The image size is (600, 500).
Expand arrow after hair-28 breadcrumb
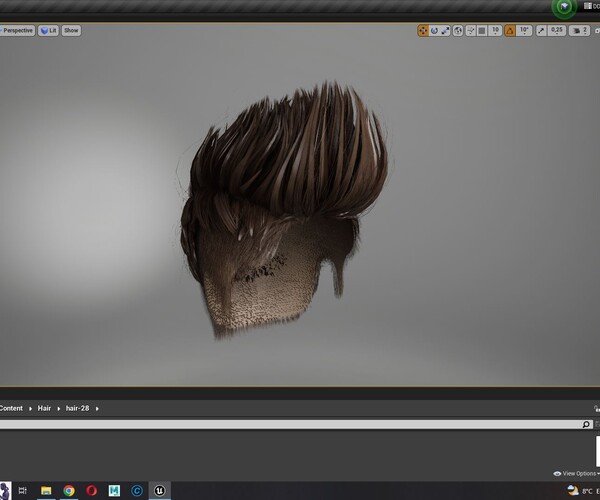(x=97, y=409)
